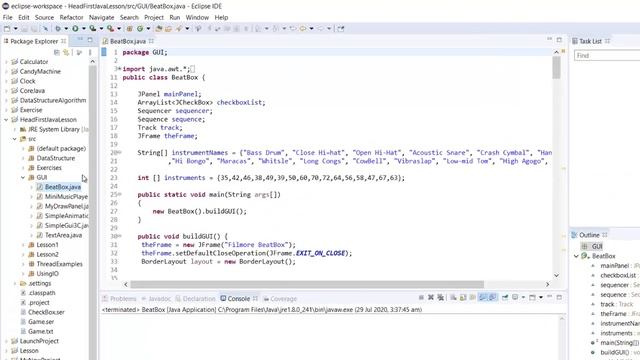Toggle Word Wrap in Console
This screenshot has width=640, height=360.
(472, 298)
